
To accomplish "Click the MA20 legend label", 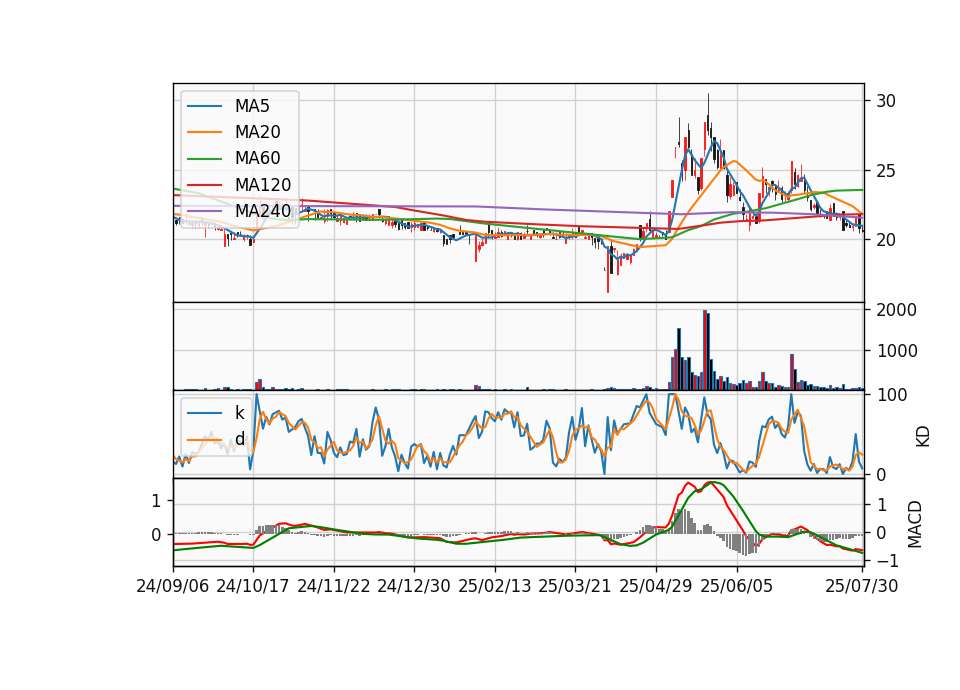I will coord(257,132).
